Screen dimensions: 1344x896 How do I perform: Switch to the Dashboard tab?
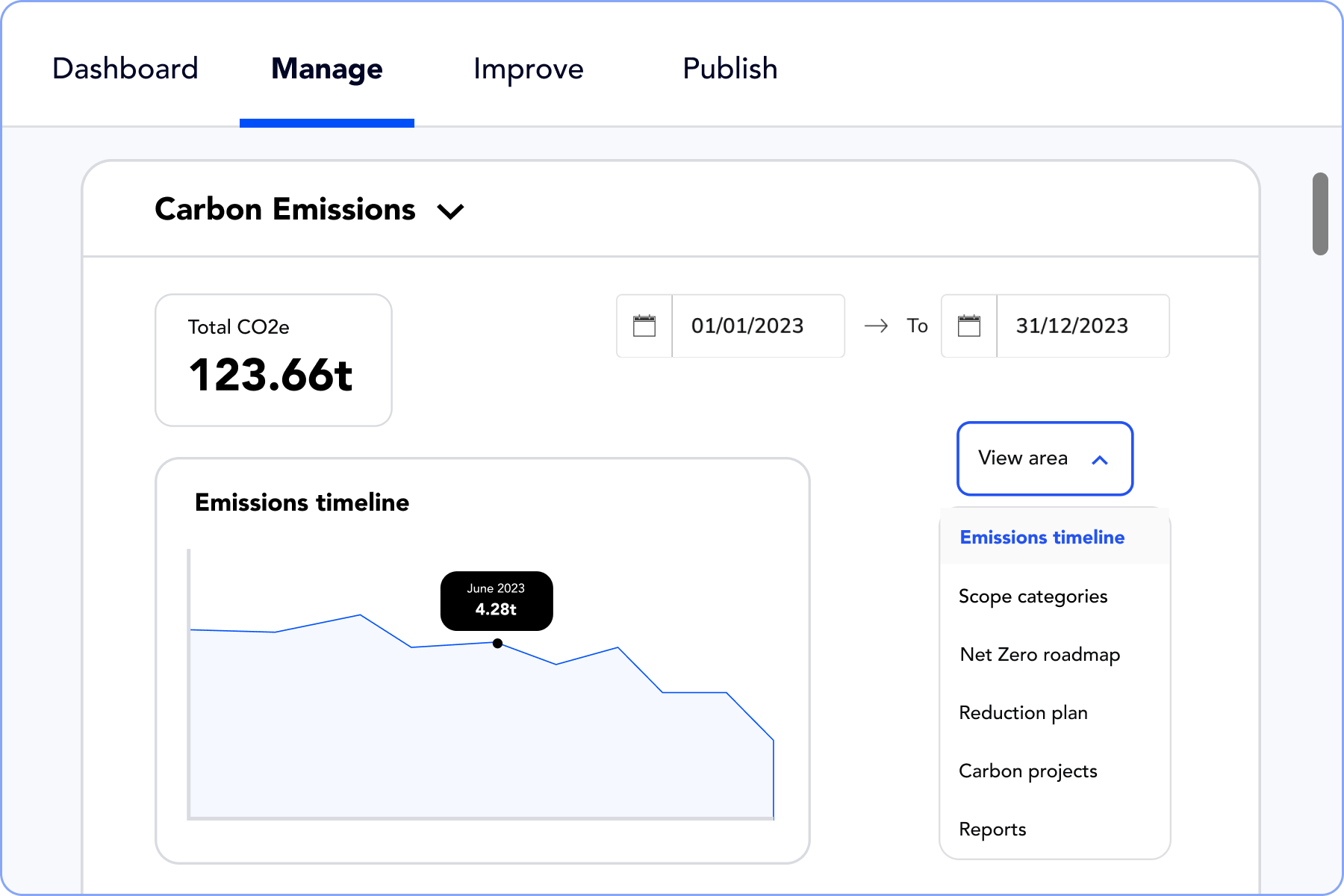(124, 68)
